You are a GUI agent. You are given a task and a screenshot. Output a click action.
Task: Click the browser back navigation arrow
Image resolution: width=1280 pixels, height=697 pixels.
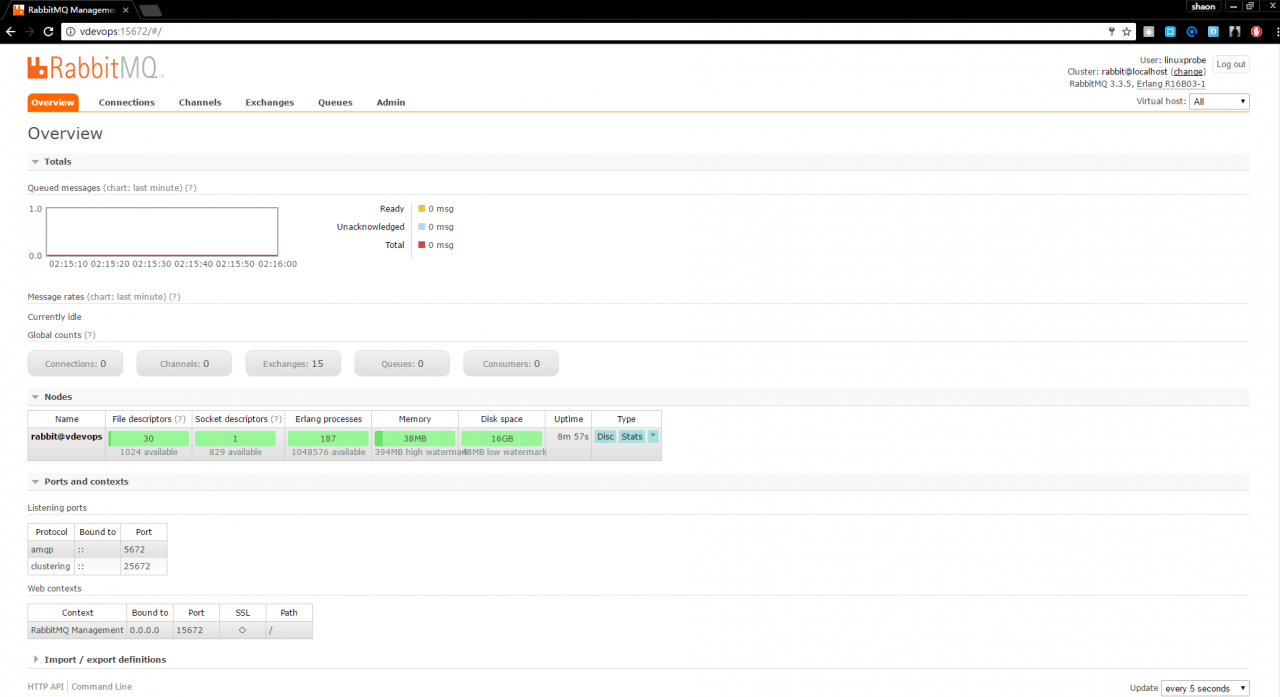(10, 31)
